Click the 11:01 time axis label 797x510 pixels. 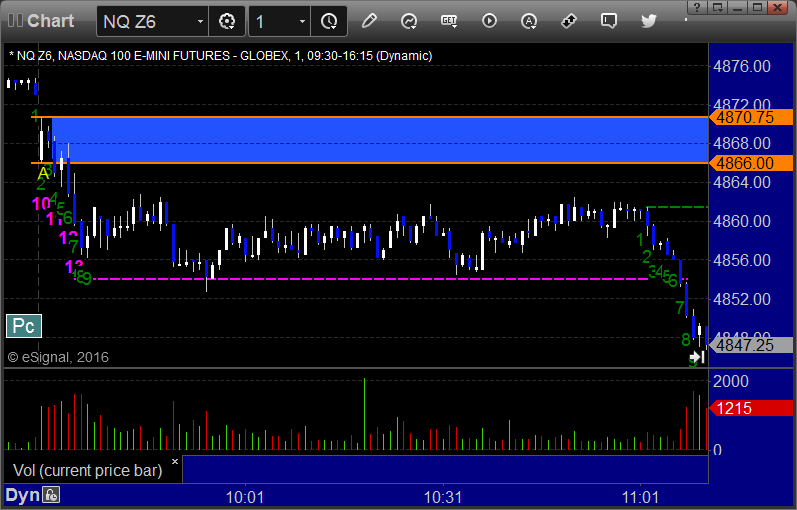point(640,497)
